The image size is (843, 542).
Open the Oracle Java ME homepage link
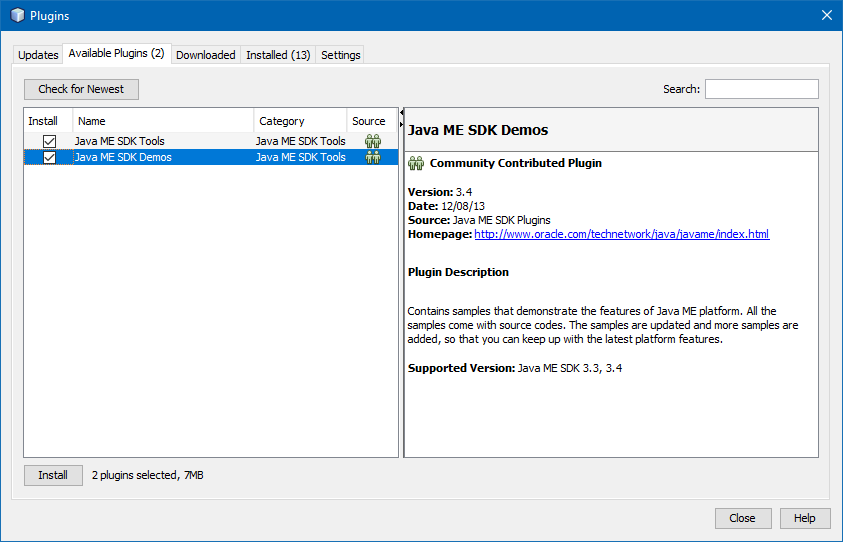tap(622, 234)
